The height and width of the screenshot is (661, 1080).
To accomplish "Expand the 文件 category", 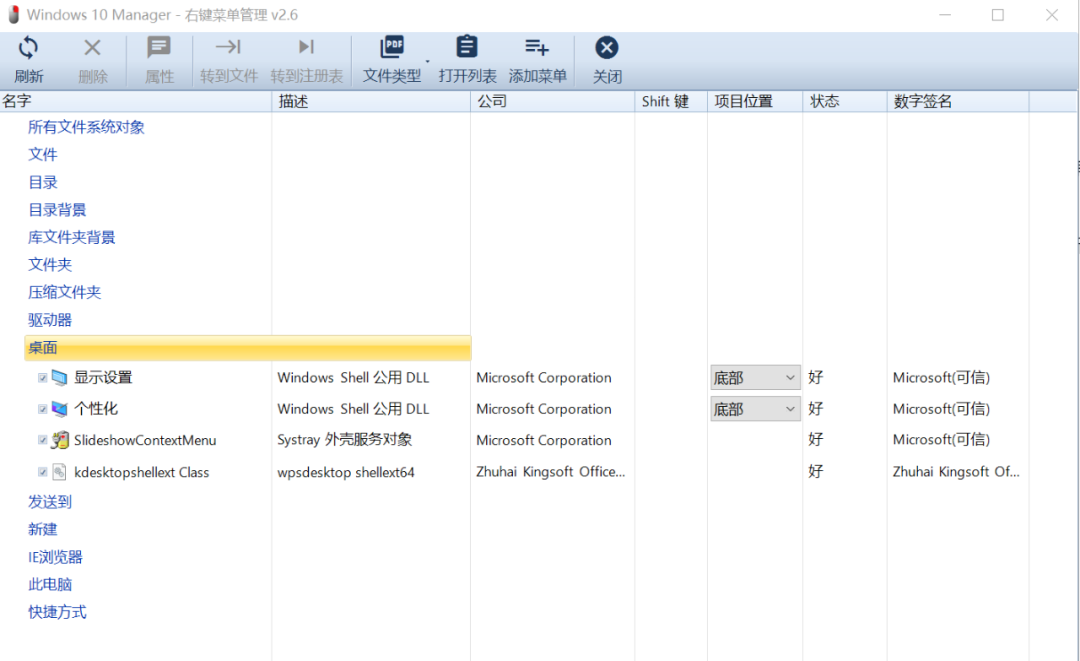I will pyautogui.click(x=43, y=155).
